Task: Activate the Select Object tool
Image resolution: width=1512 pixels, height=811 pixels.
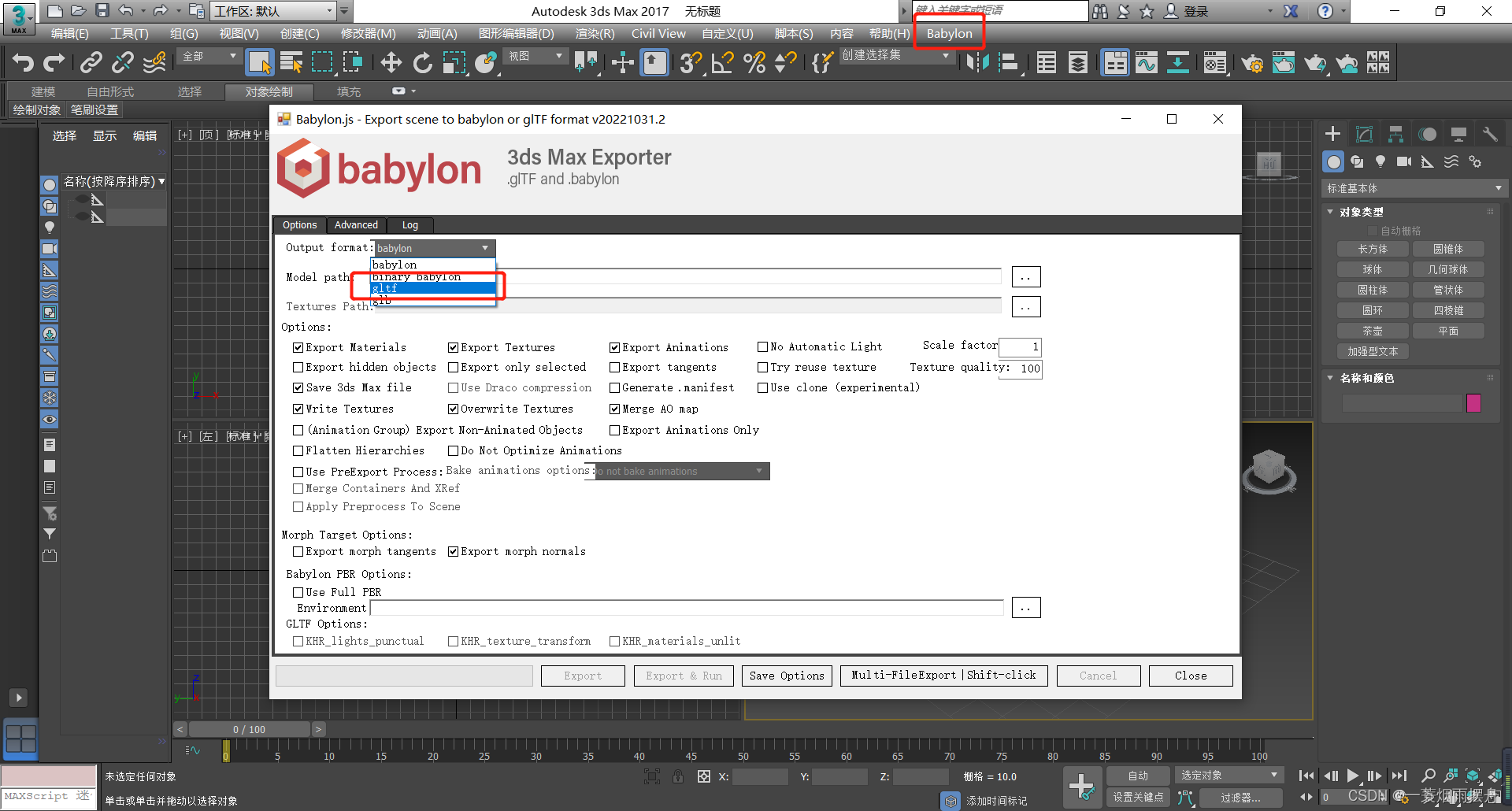Action: coord(259,62)
